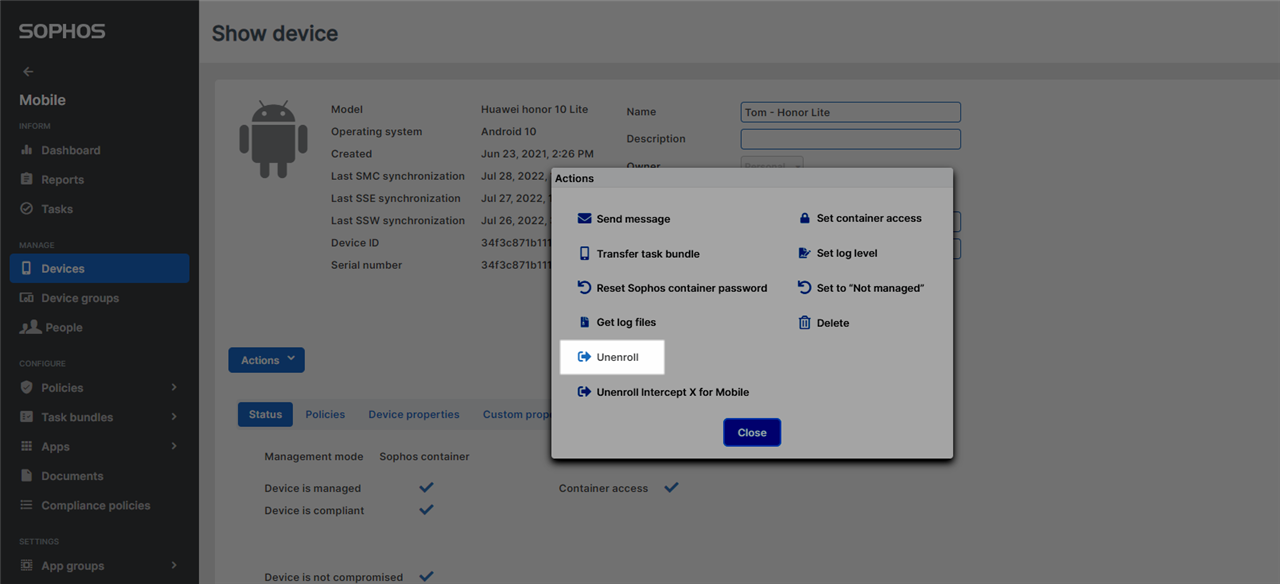Expand the Policies submenu chevron
This screenshot has height=584, width=1280.
click(174, 388)
